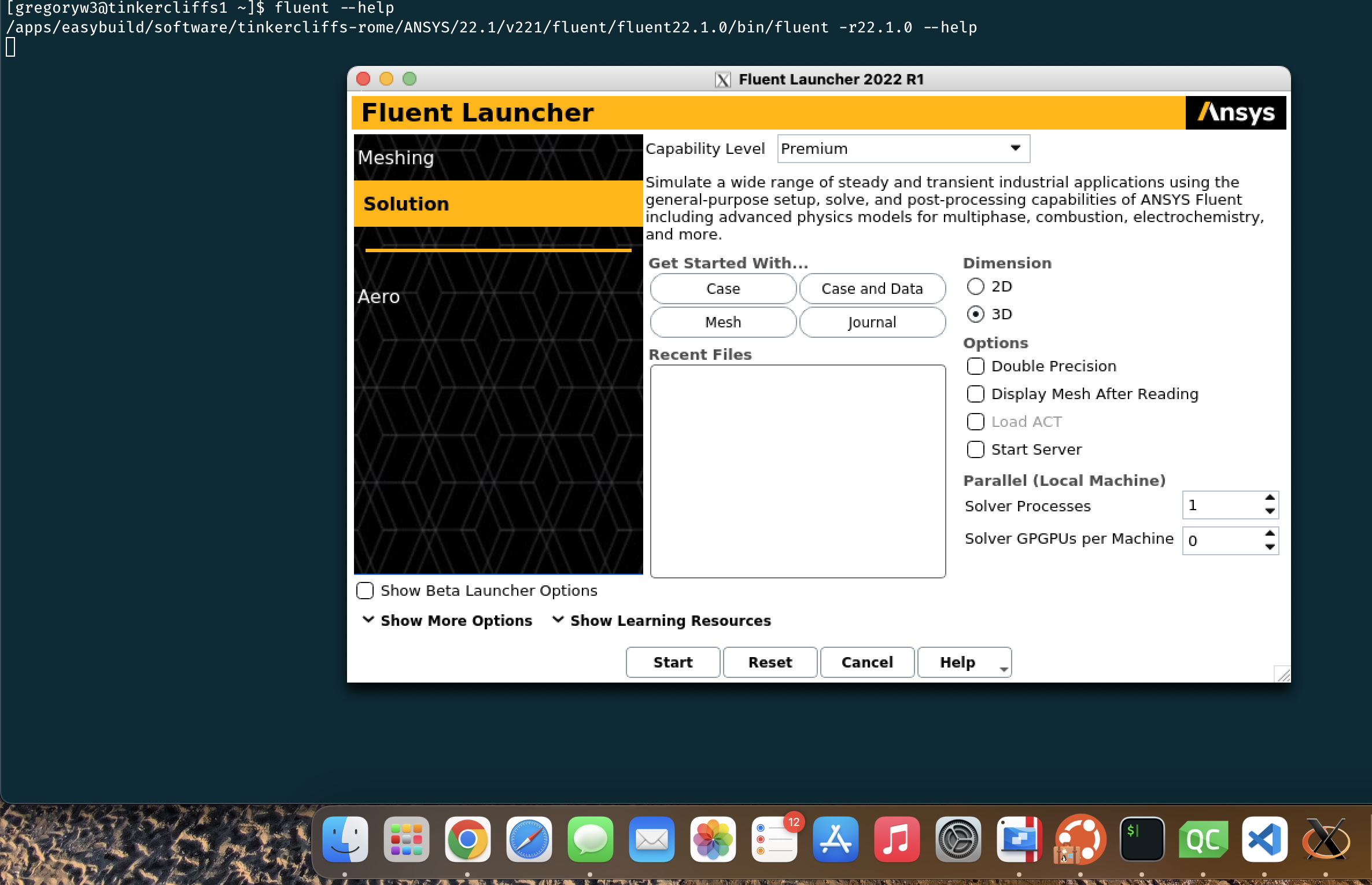
Task: Open the XQuartz icon in the dock
Action: click(1326, 840)
